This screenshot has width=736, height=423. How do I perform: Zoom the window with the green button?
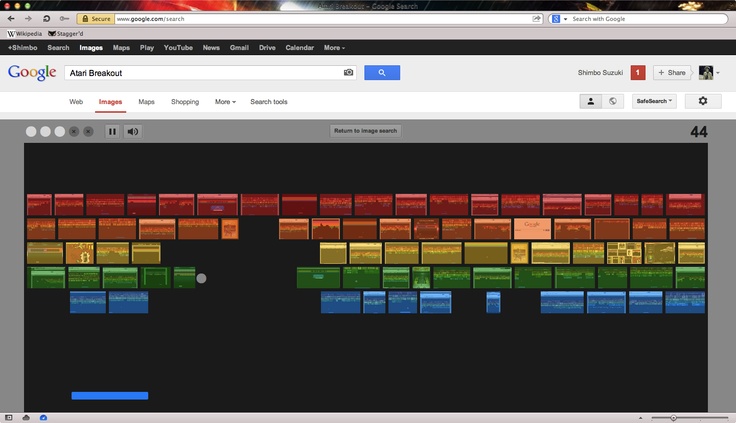click(28, 6)
